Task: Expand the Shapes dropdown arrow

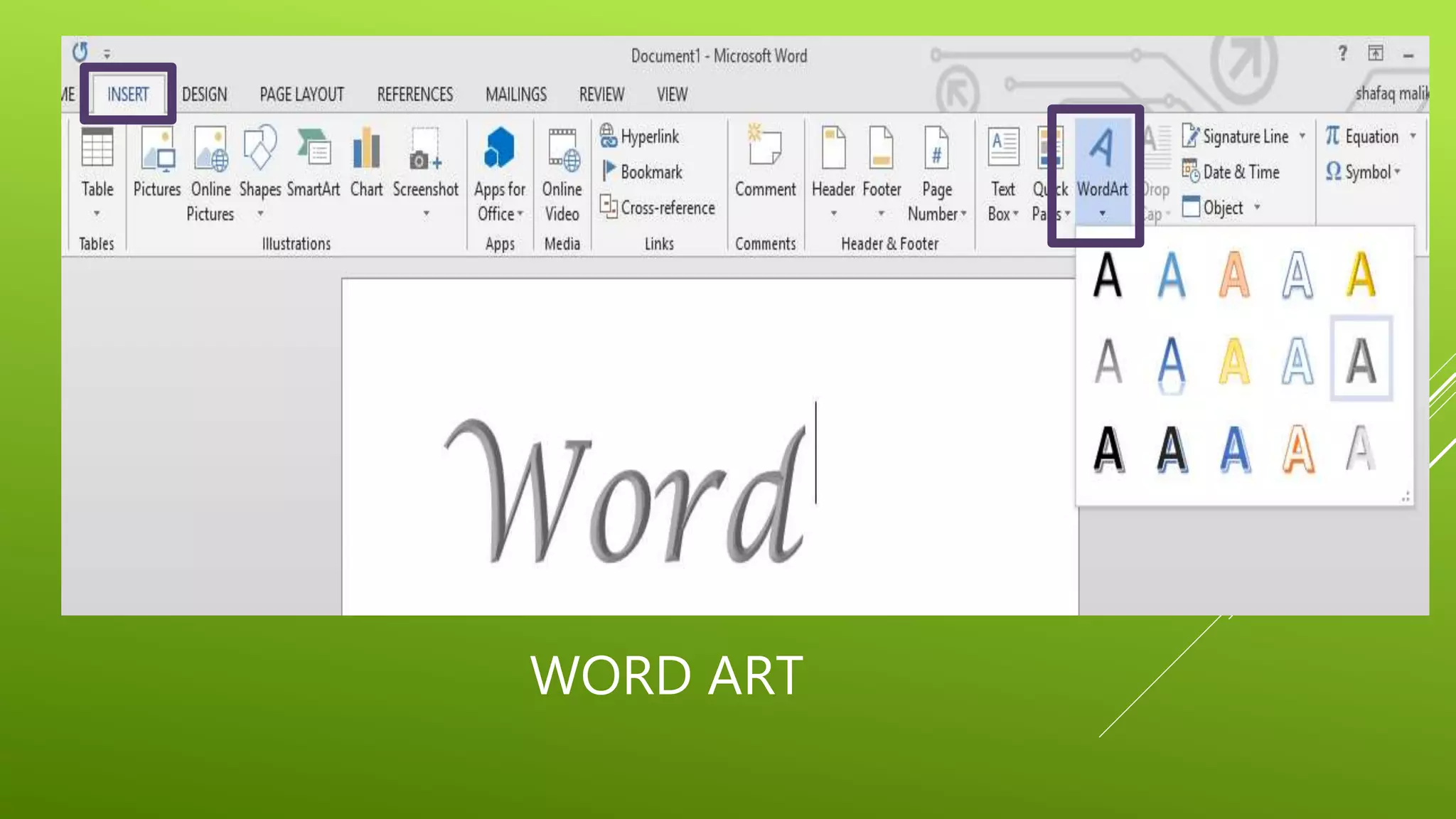Action: pos(260,213)
